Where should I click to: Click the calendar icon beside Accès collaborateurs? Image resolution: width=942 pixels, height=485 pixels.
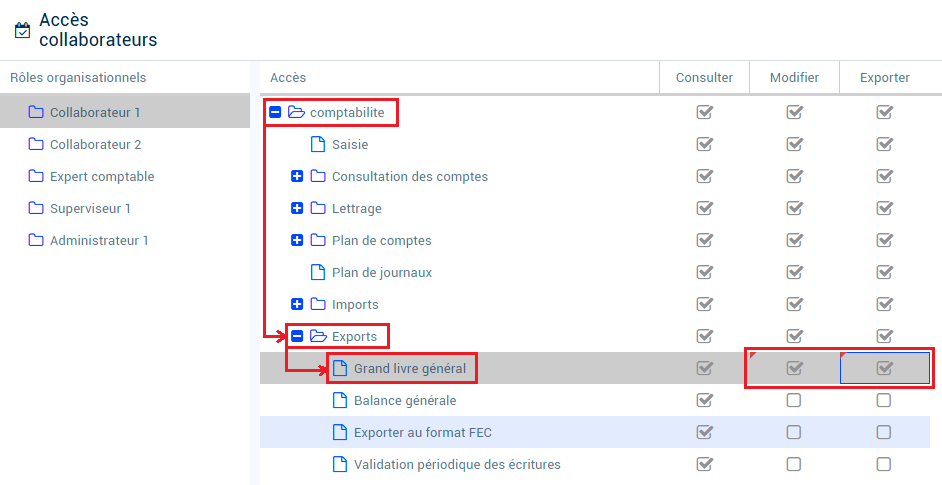pyautogui.click(x=22, y=30)
